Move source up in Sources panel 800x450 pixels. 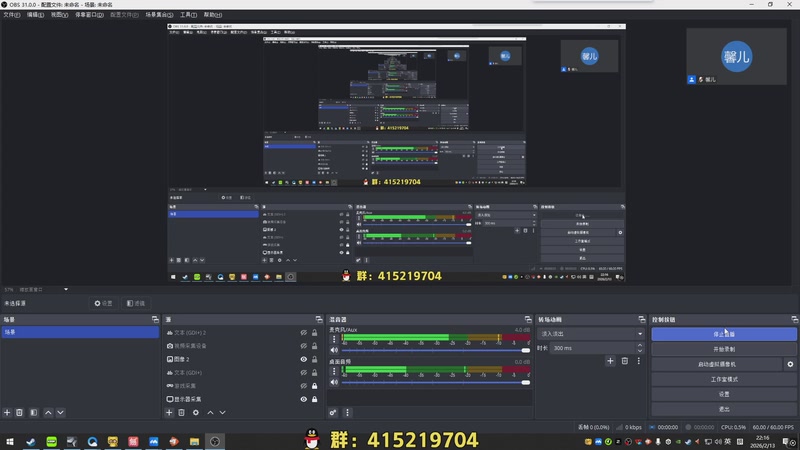click(x=210, y=412)
